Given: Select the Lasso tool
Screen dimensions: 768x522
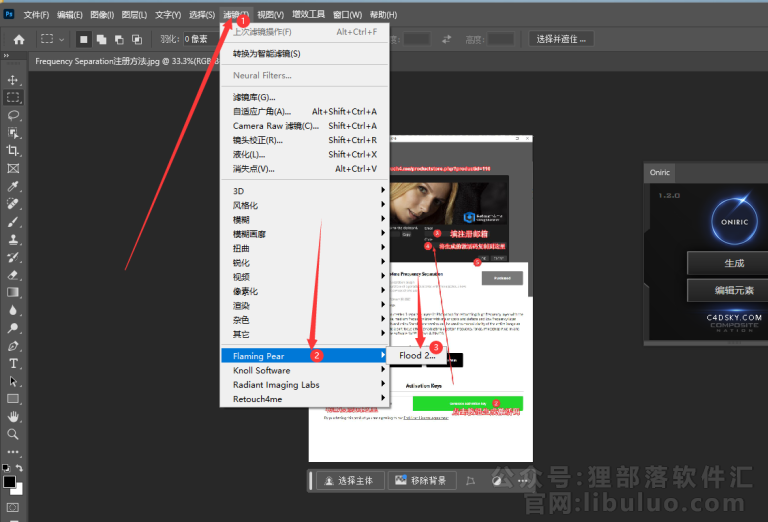Looking at the screenshot, I should click(13, 116).
